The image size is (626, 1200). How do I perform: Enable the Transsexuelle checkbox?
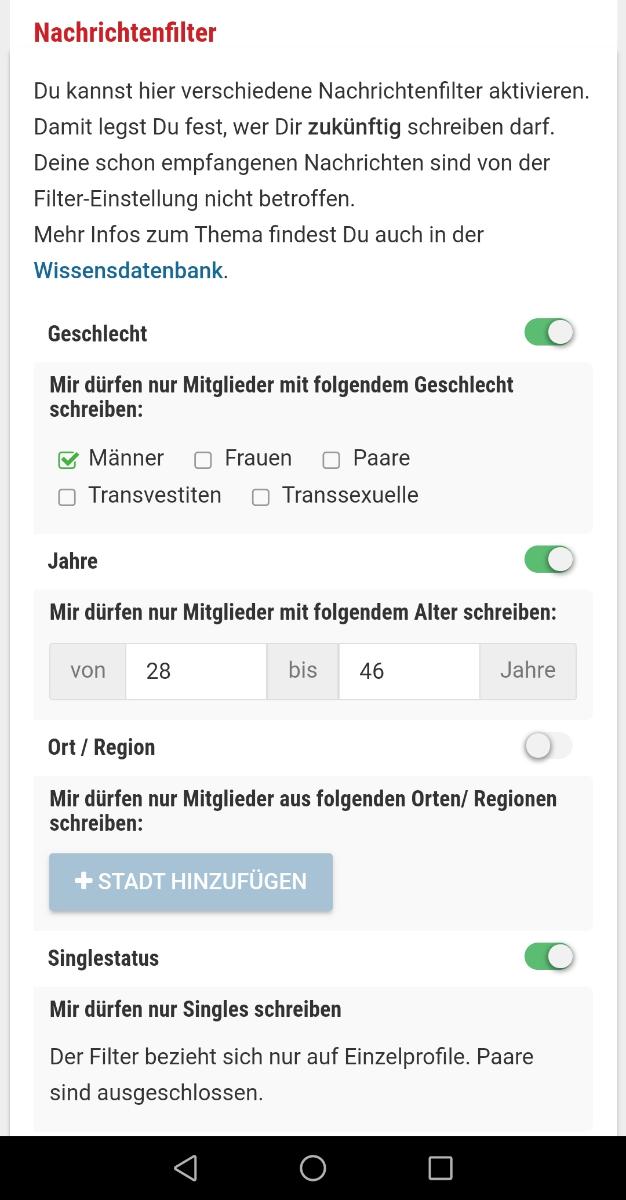261,497
